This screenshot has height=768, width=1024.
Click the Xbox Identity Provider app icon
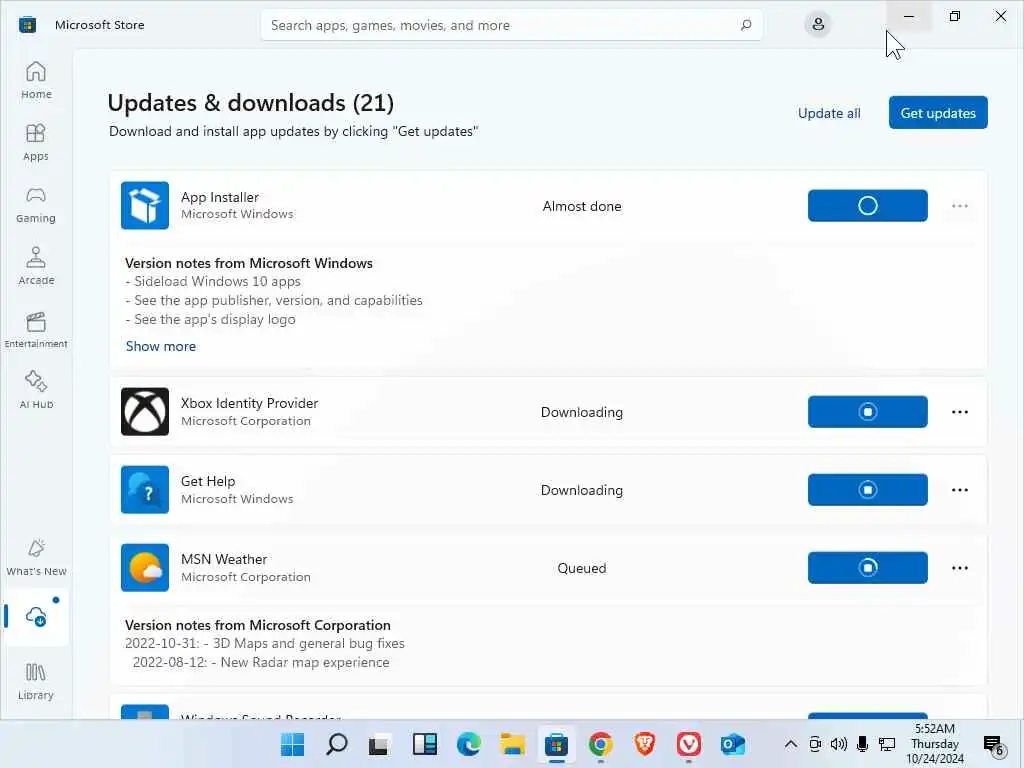(x=145, y=411)
